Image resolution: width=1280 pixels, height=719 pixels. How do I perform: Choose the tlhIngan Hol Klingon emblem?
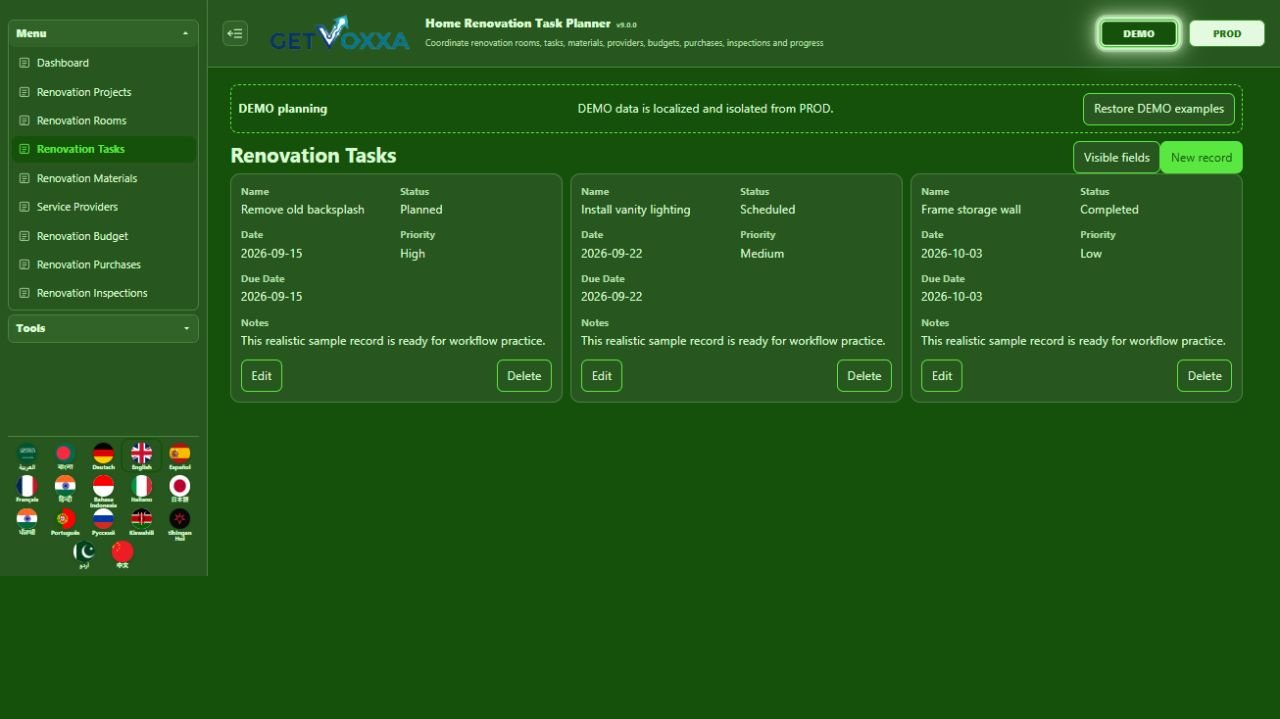click(x=180, y=525)
